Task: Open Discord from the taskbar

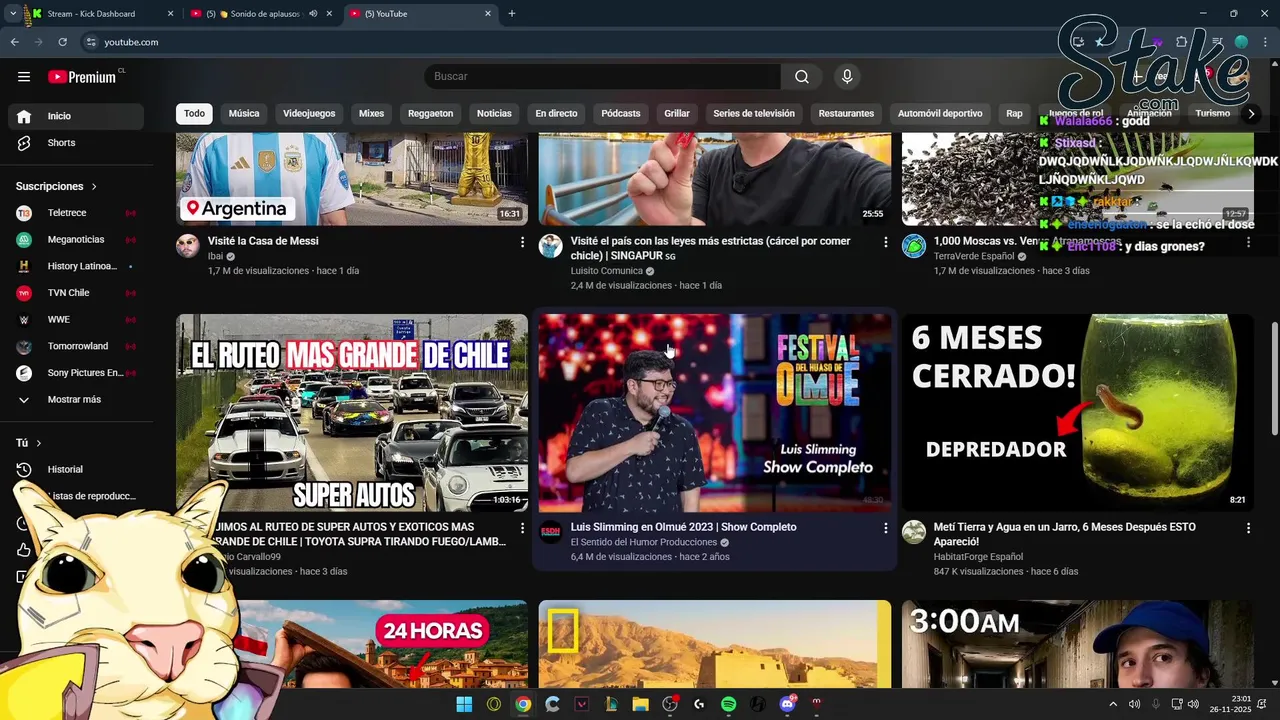Action: pyautogui.click(x=787, y=704)
